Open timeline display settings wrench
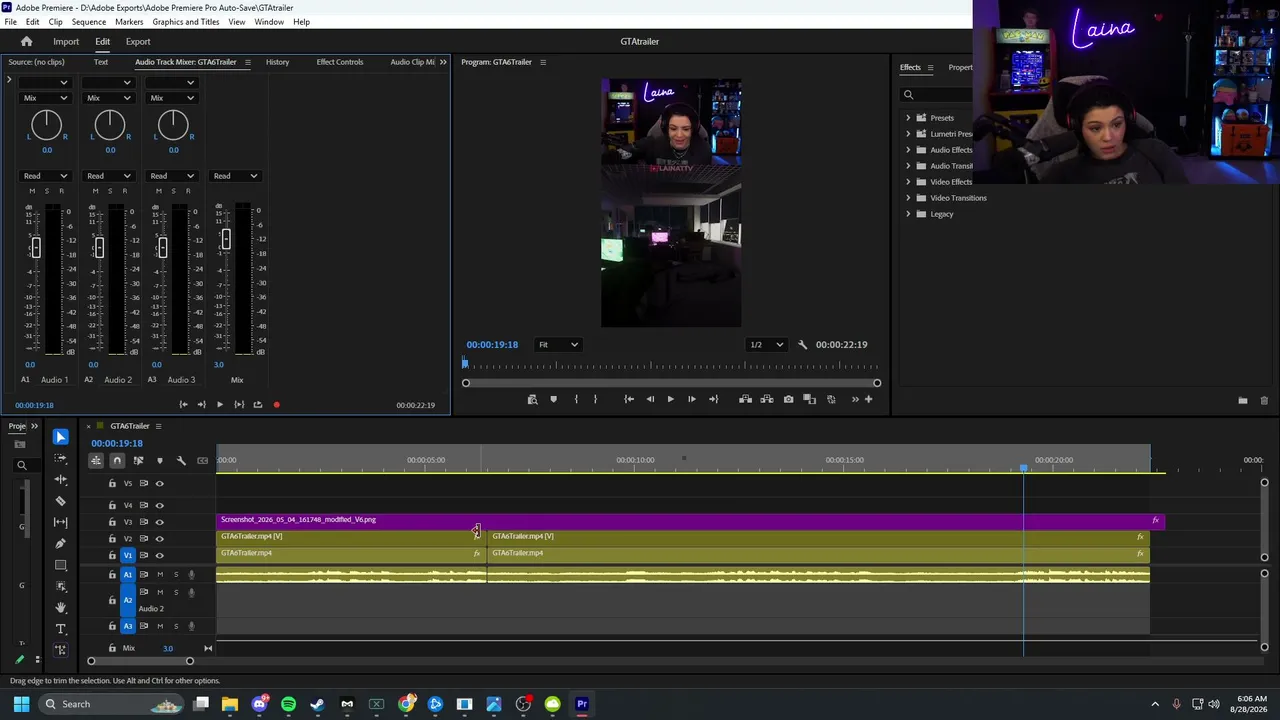 pos(181,461)
